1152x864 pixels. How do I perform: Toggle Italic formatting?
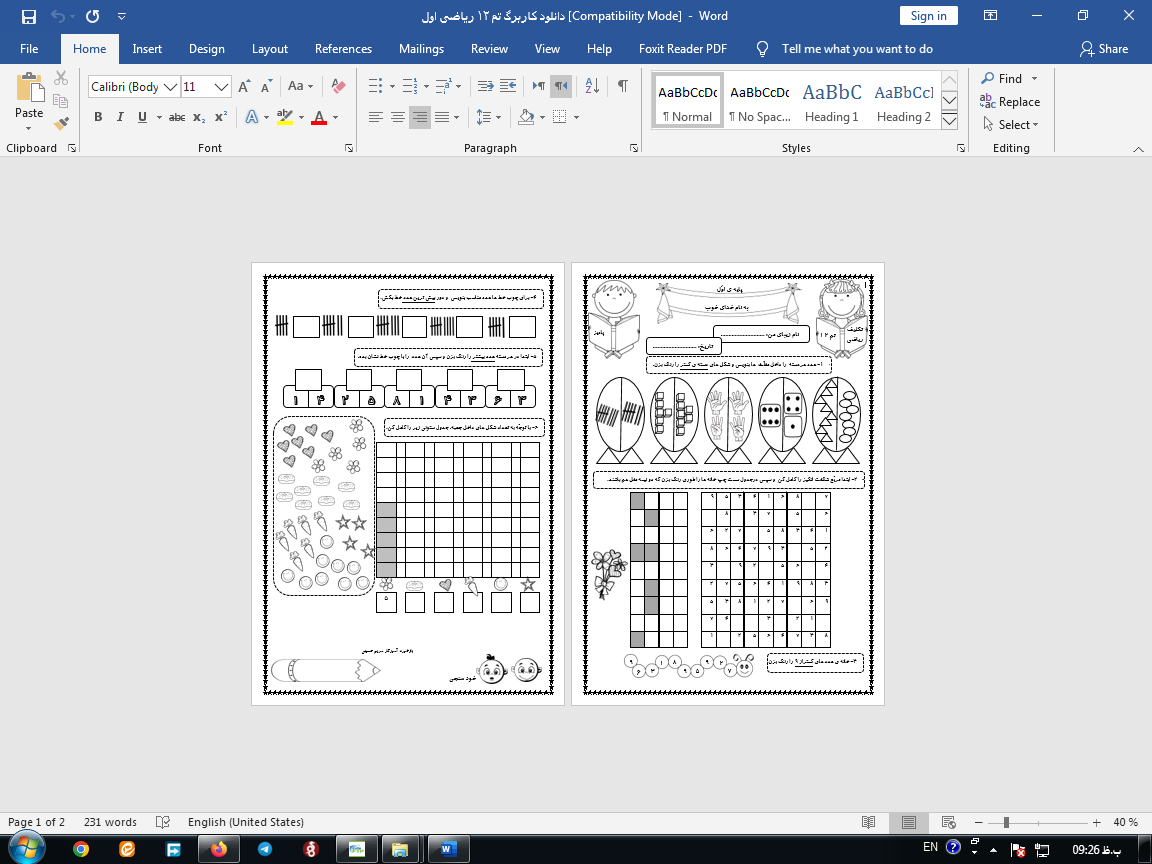[120, 117]
